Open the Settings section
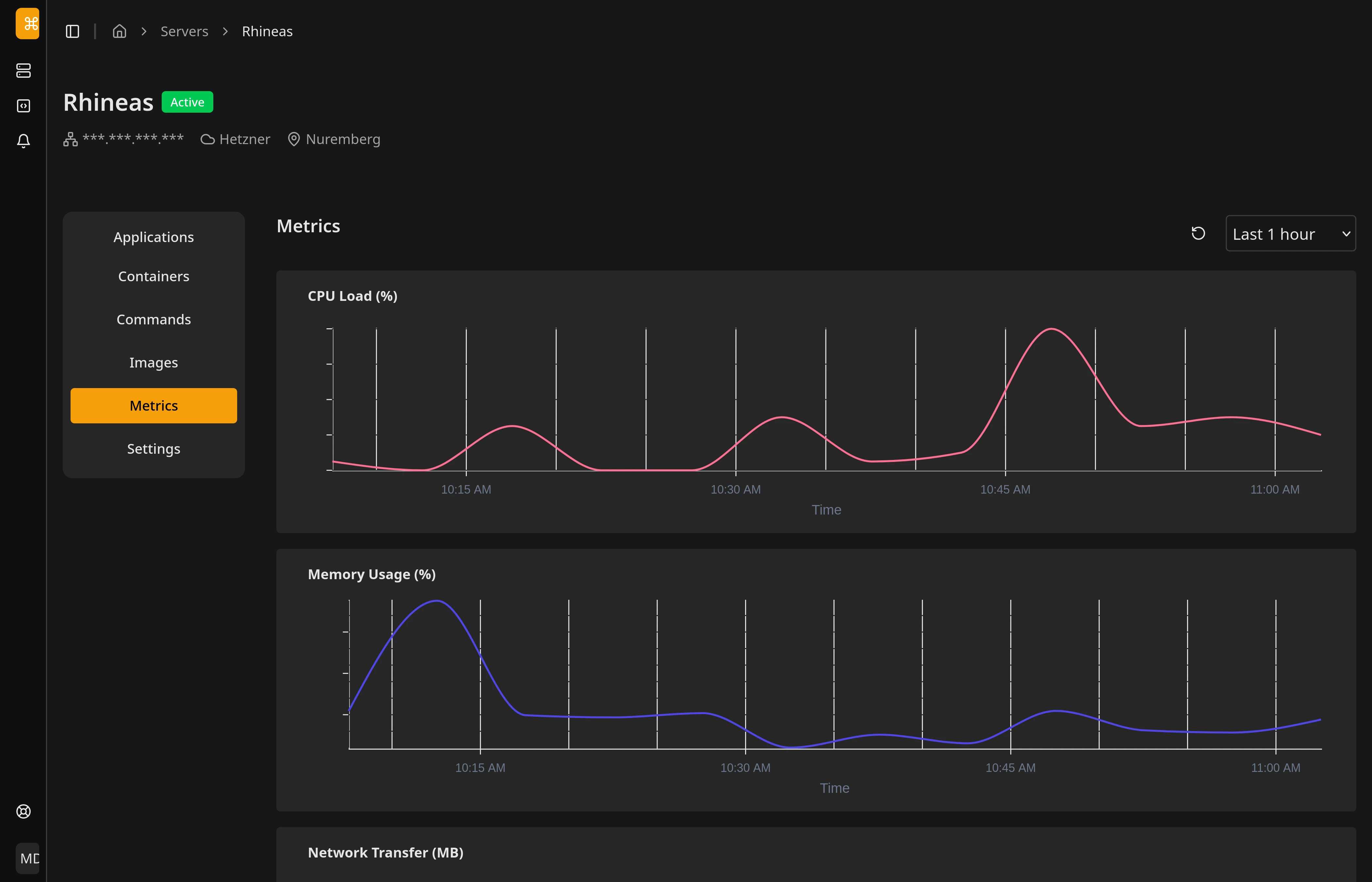Viewport: 1372px width, 882px height. click(154, 449)
